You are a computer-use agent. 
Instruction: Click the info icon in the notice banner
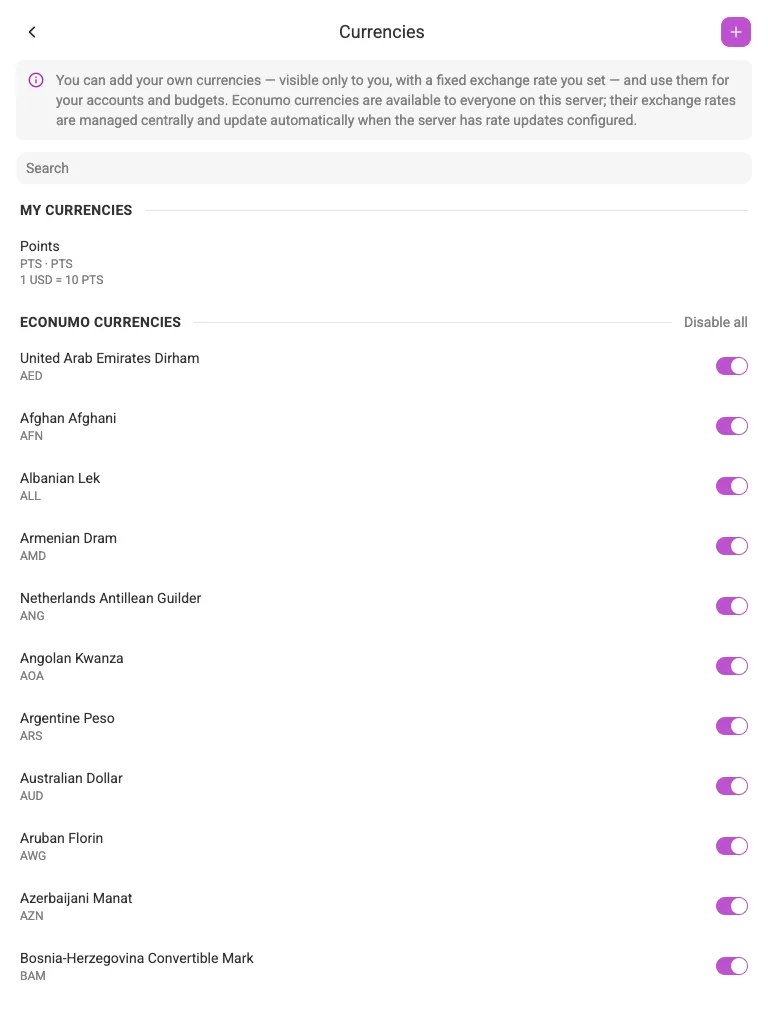pos(36,80)
